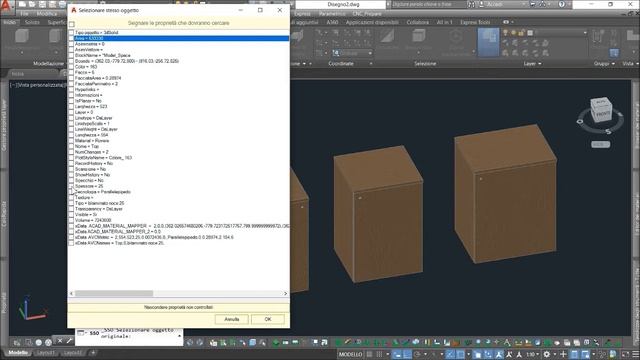Select the 'Transparency = DaLayer' row
This screenshot has height=360, width=640.
click(x=99, y=209)
